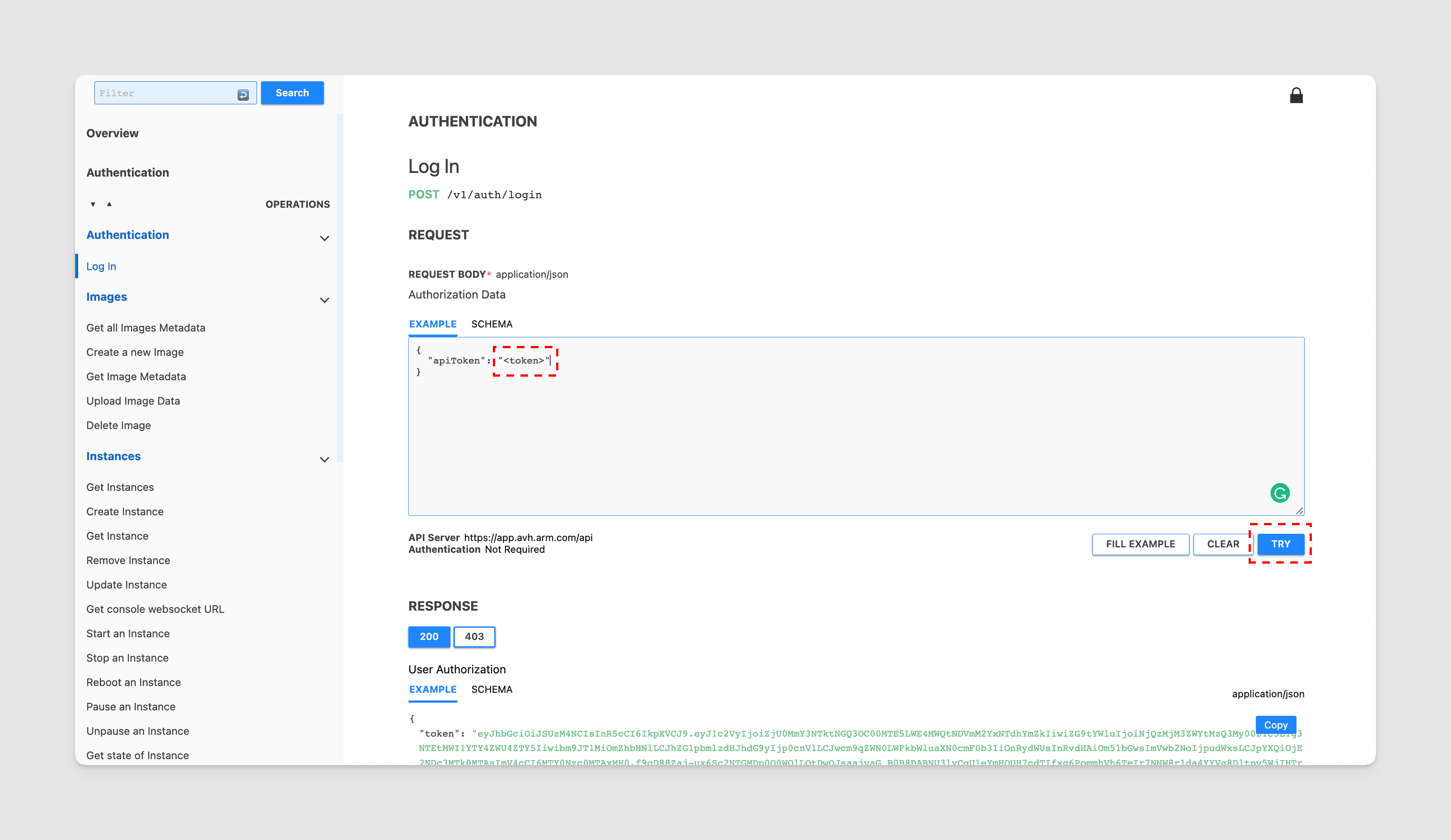Show the 403 response

click(x=474, y=636)
